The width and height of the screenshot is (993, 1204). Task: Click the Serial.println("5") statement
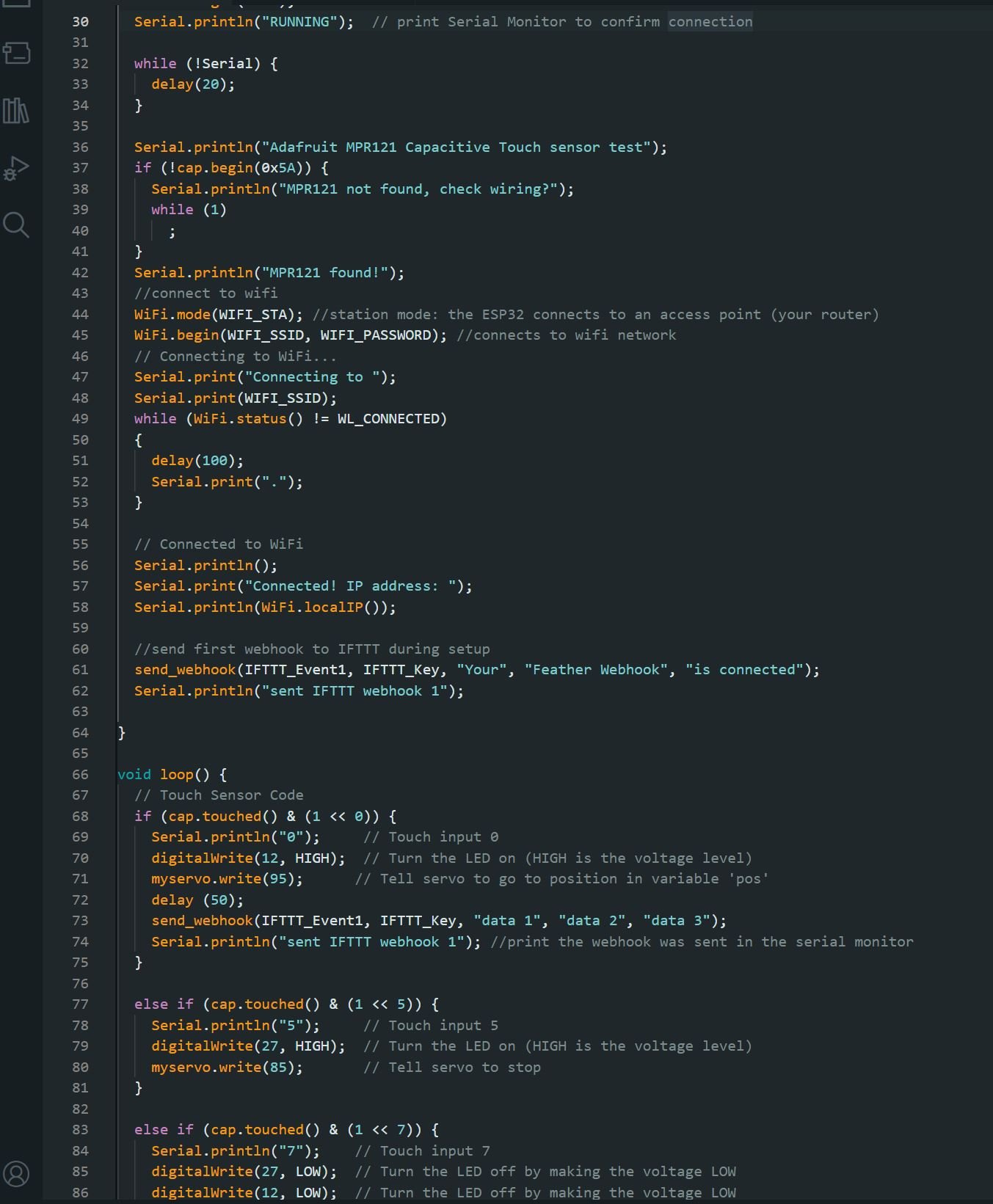point(236,1026)
